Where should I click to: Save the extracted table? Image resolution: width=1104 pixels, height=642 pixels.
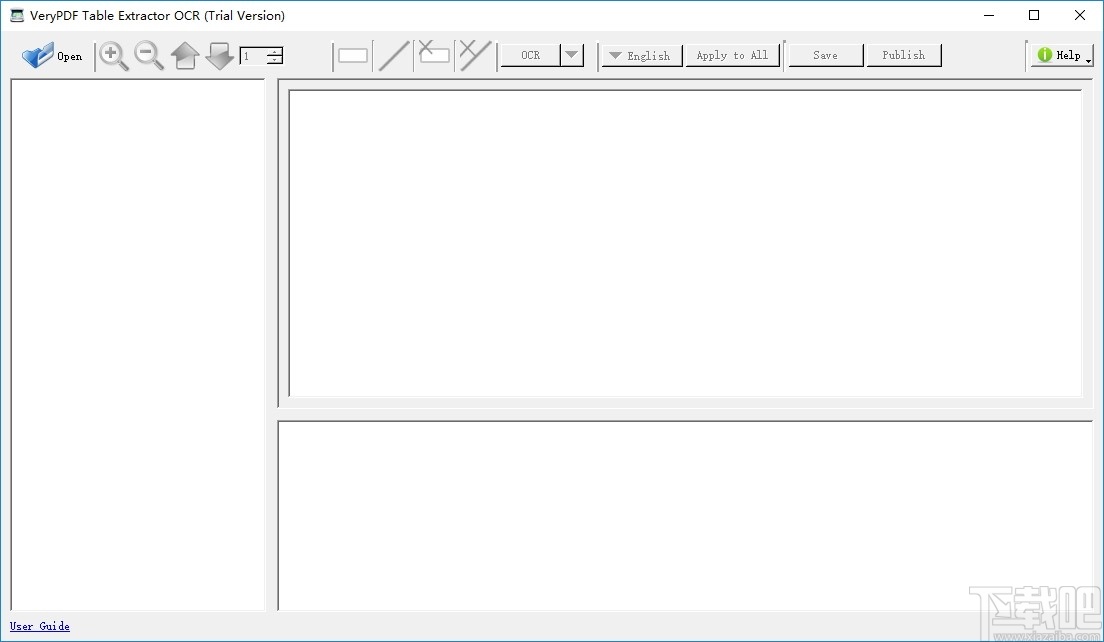[x=824, y=55]
